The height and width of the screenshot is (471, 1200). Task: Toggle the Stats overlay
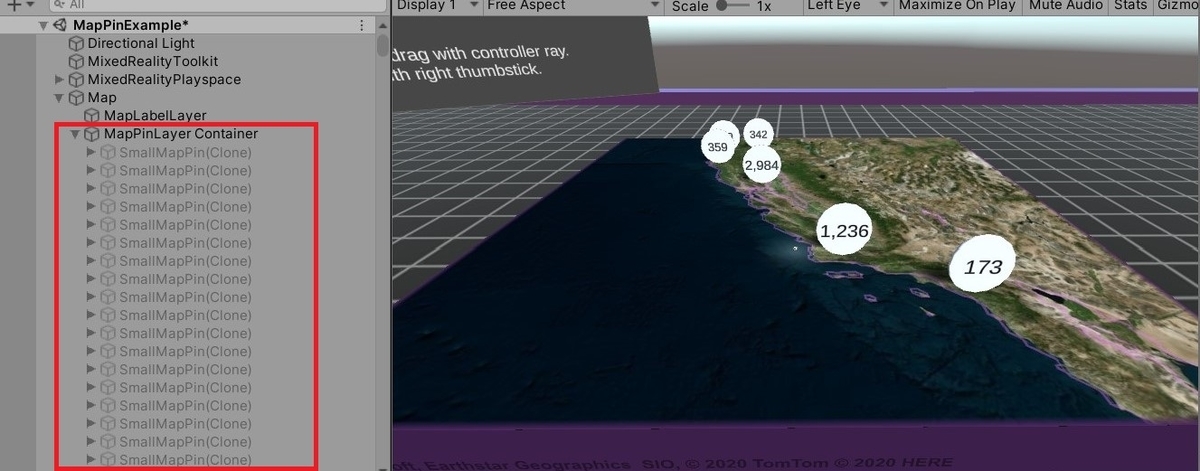tap(1130, 5)
